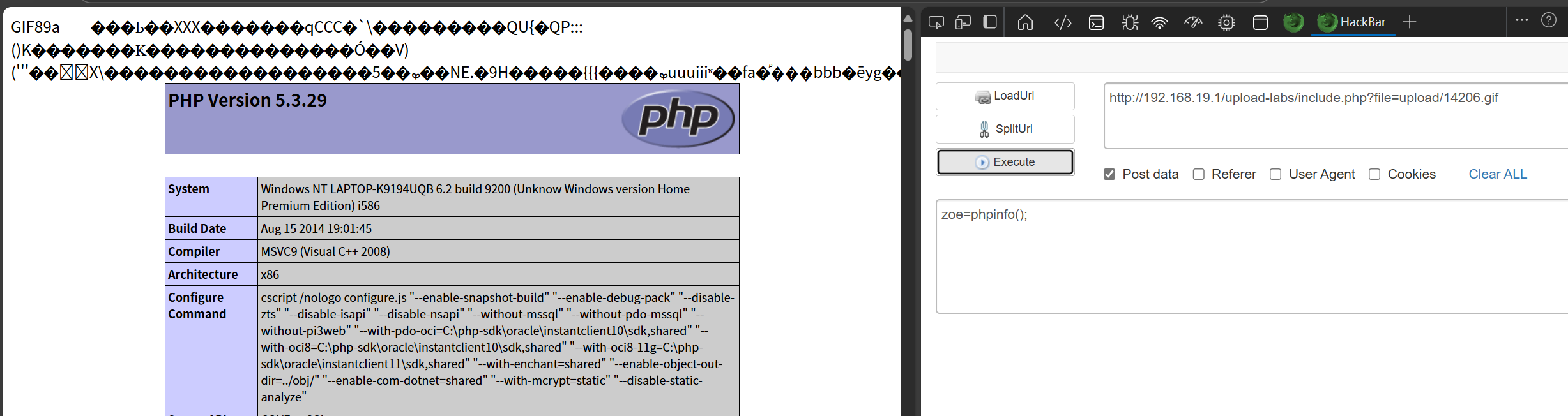Open the Performance gauge icon
1568x416 pixels.
pyautogui.click(x=1193, y=23)
